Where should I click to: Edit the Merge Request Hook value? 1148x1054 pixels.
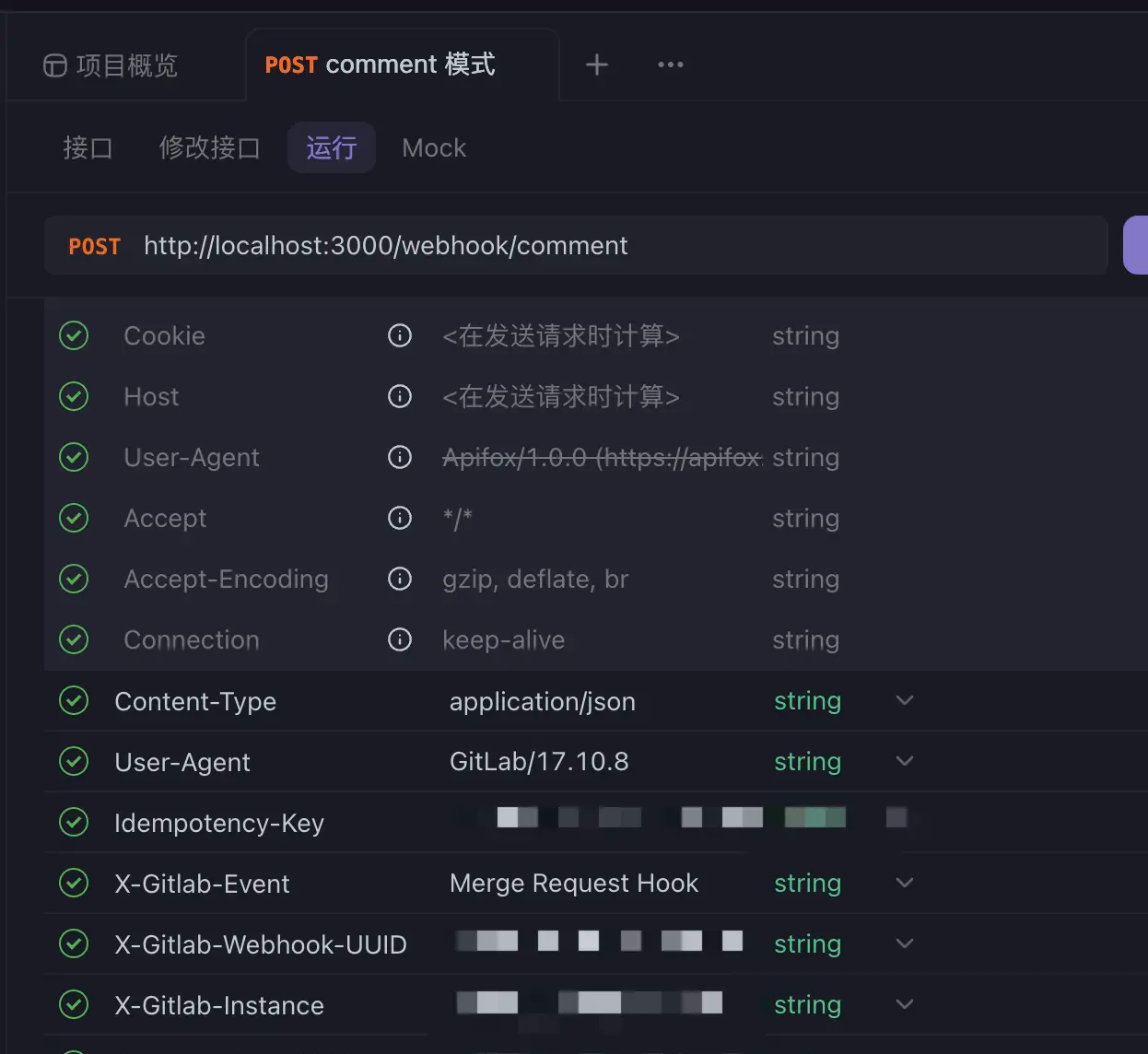pyautogui.click(x=574, y=884)
